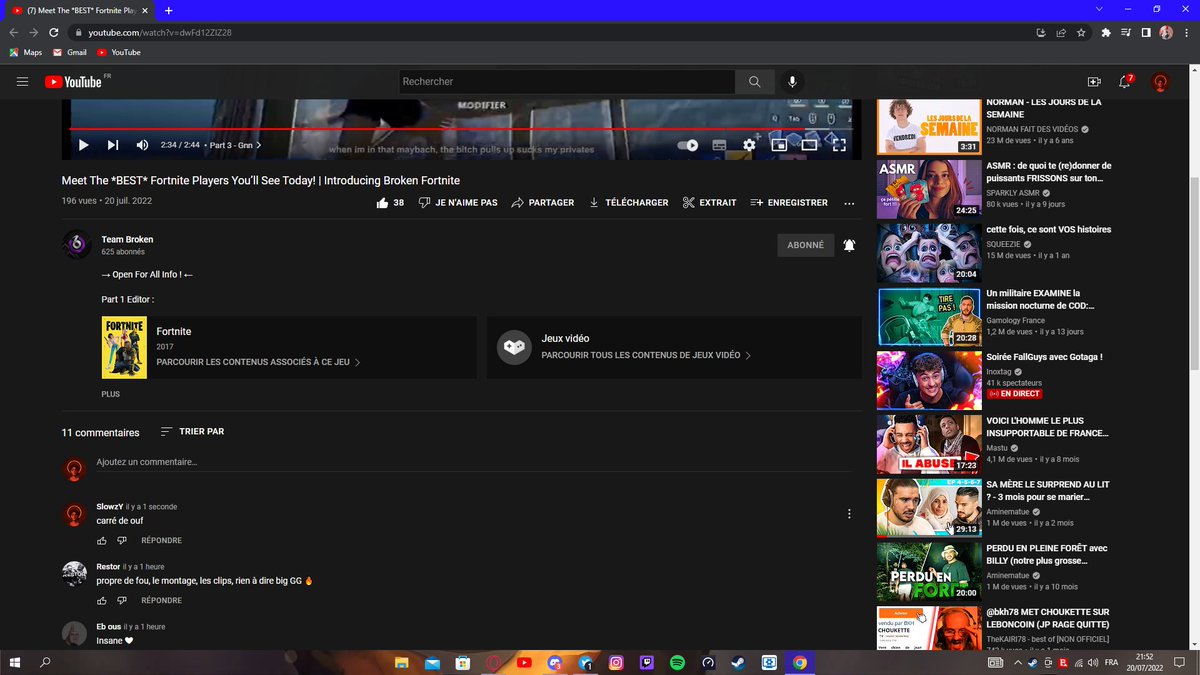Open the YouTube hamburger guide menu
This screenshot has width=1200, height=675.
(23, 82)
